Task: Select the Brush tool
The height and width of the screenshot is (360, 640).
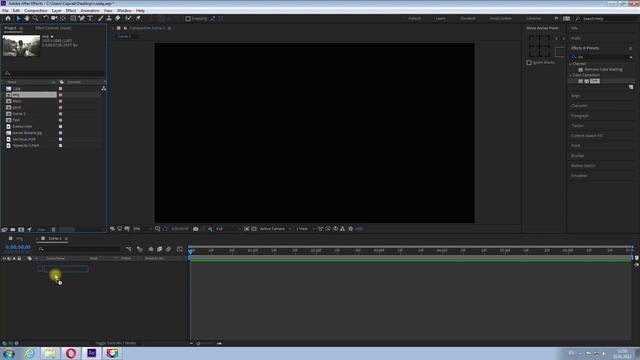Action: [x=100, y=18]
